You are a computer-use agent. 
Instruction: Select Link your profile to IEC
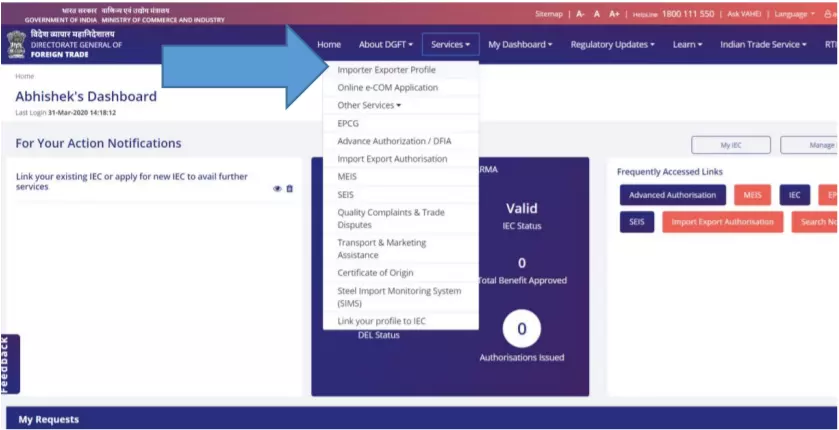point(401,321)
